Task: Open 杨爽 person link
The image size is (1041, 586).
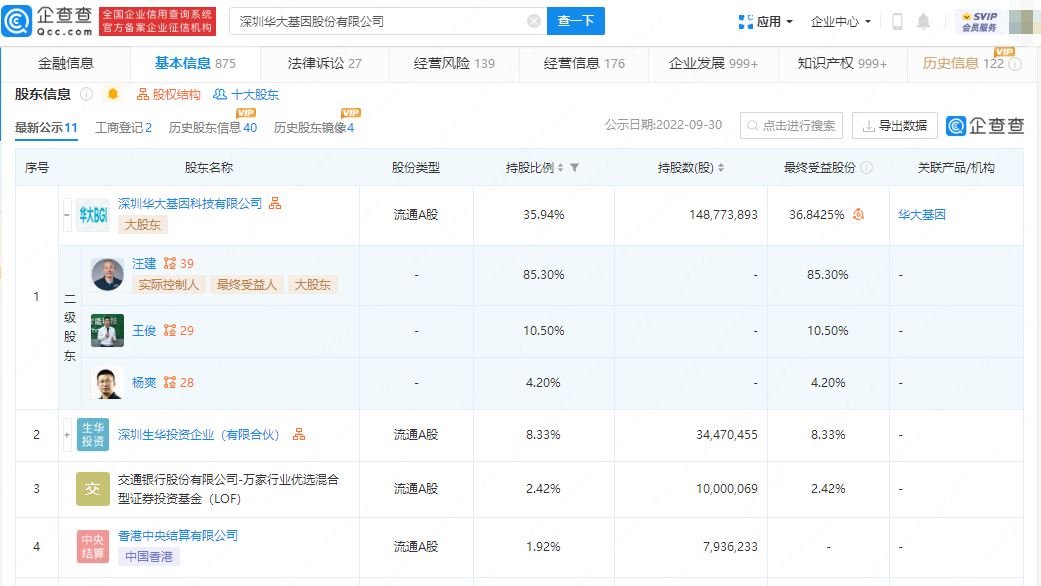Action: click(x=144, y=383)
